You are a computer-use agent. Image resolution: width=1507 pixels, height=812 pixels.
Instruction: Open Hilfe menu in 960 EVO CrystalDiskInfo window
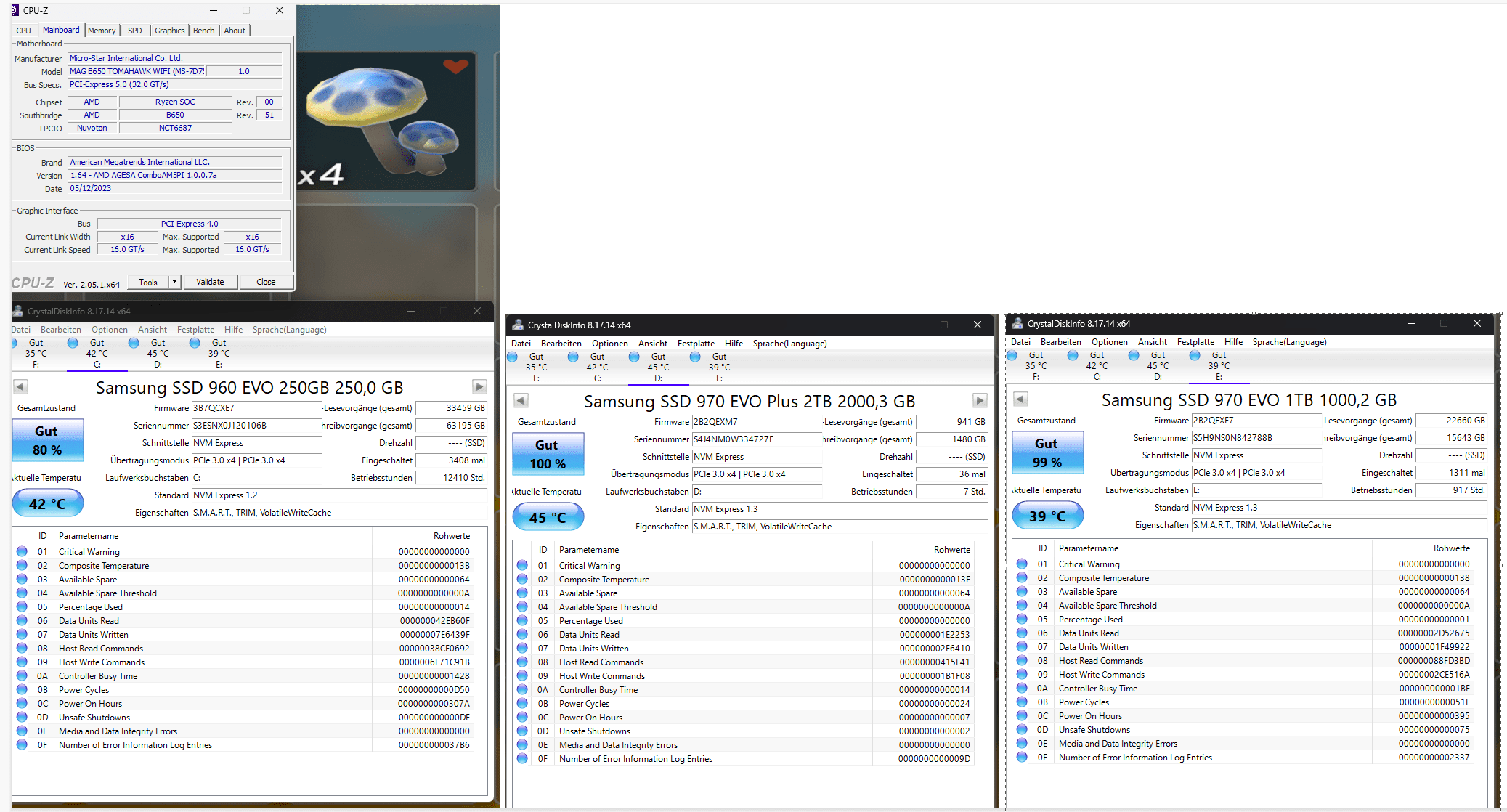(x=233, y=330)
